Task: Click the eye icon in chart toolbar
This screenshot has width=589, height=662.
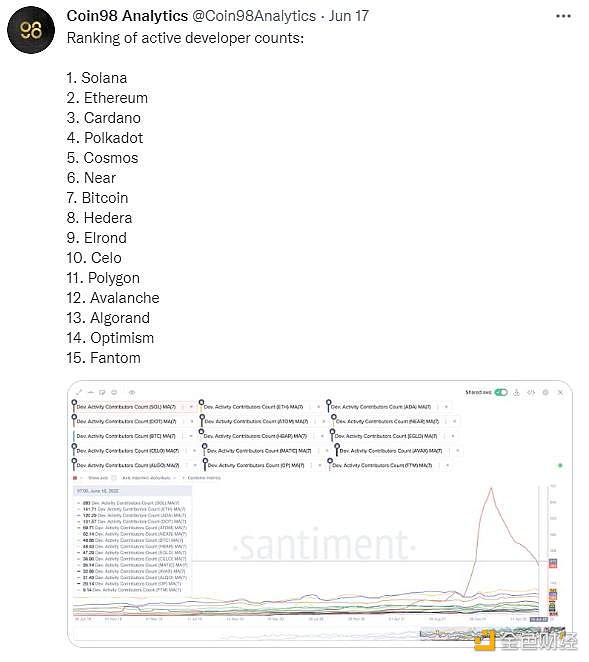Action: coord(132,392)
